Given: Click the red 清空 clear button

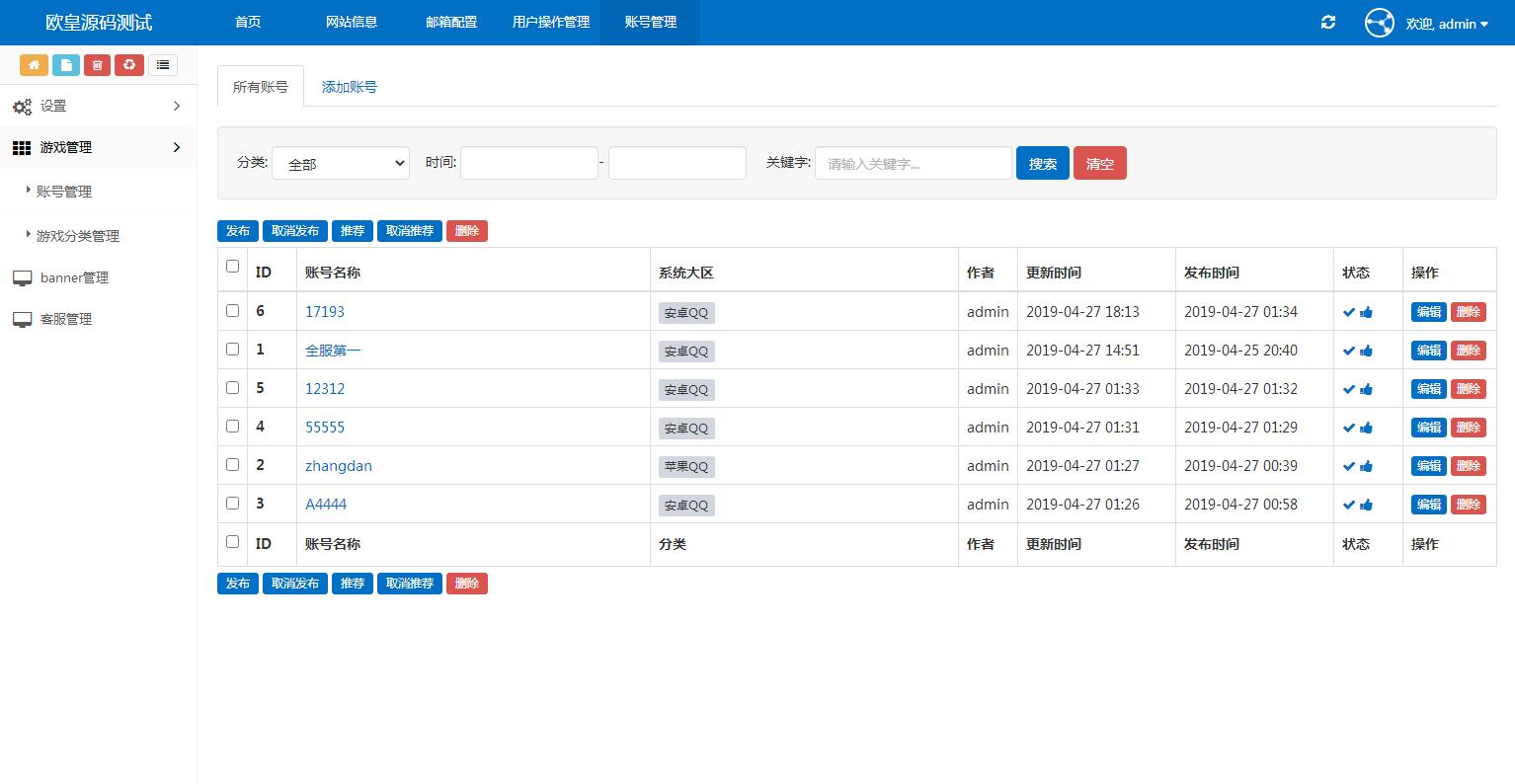Looking at the screenshot, I should pyautogui.click(x=1099, y=164).
